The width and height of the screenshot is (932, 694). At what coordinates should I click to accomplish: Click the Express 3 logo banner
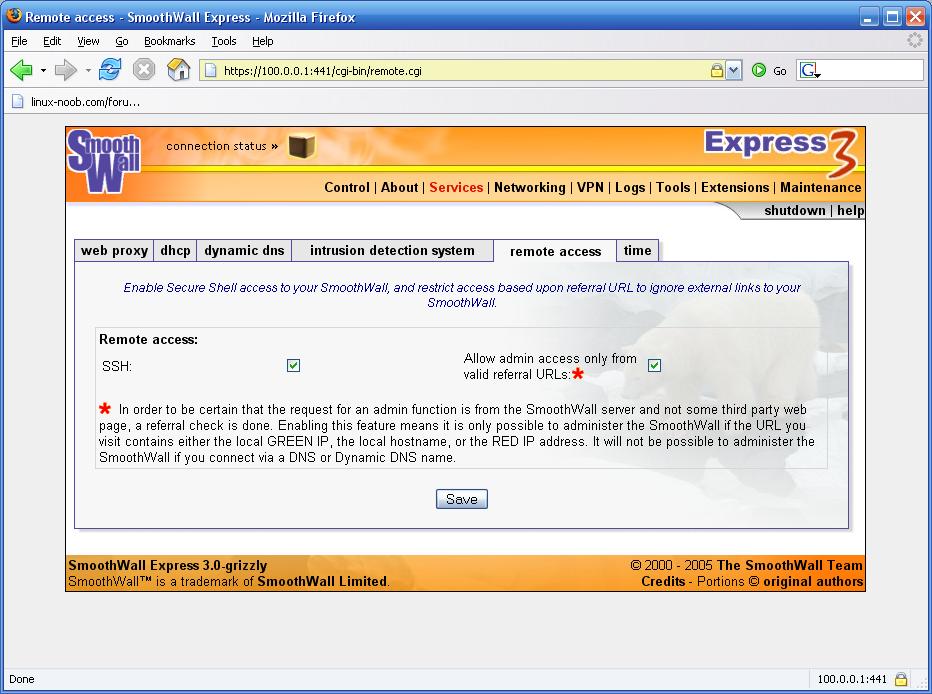782,152
